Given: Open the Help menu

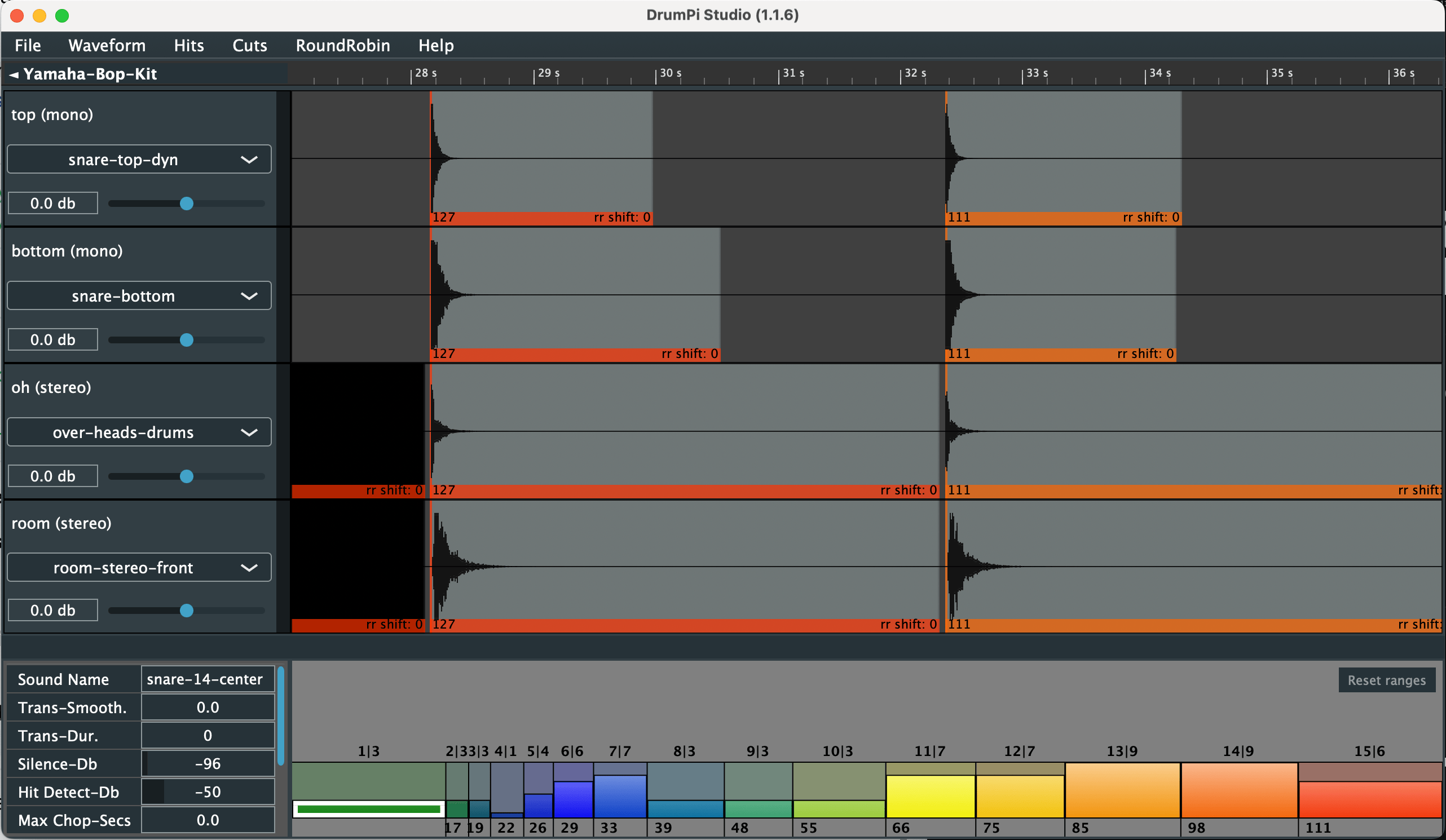Looking at the screenshot, I should coord(435,45).
